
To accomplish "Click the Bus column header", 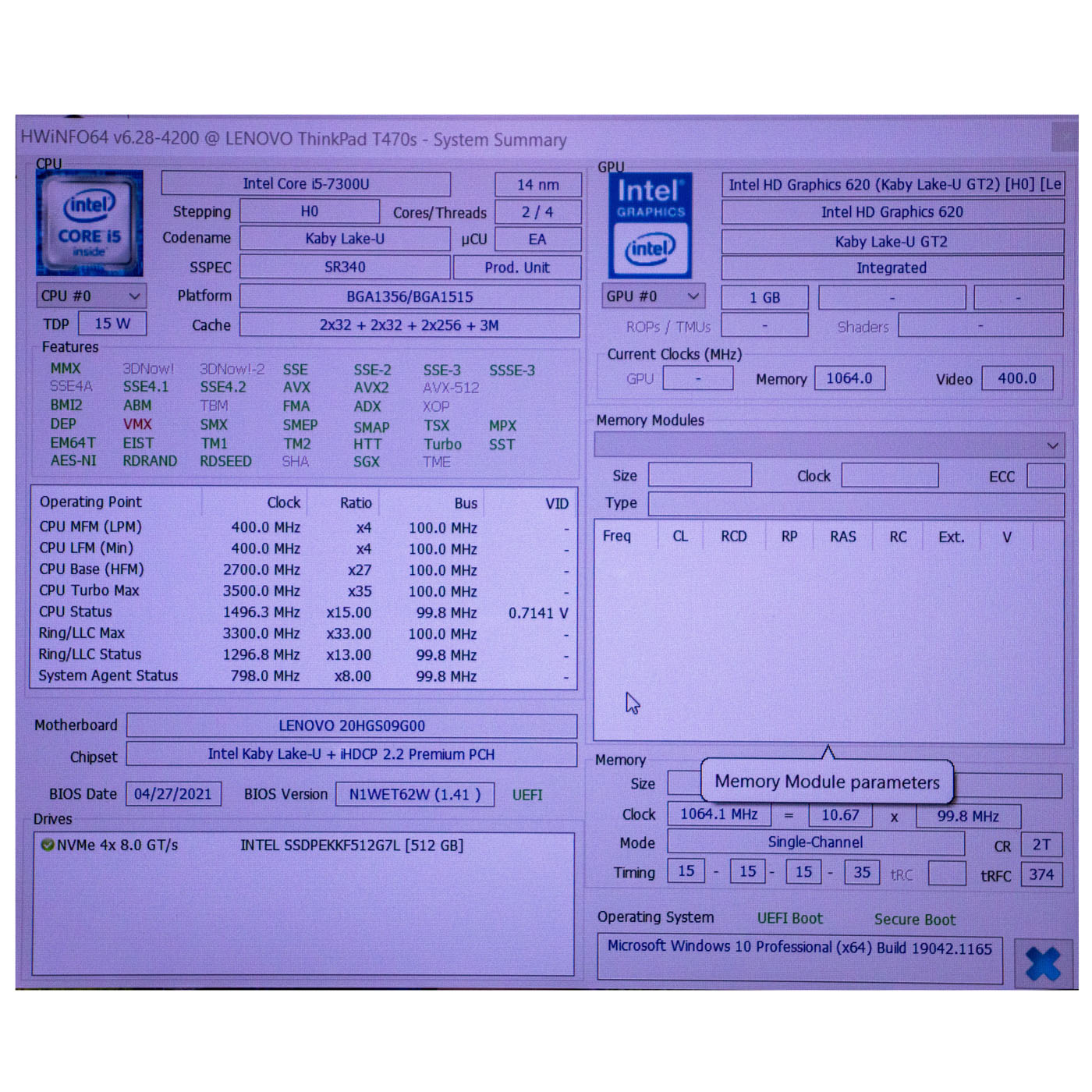I will point(466,504).
